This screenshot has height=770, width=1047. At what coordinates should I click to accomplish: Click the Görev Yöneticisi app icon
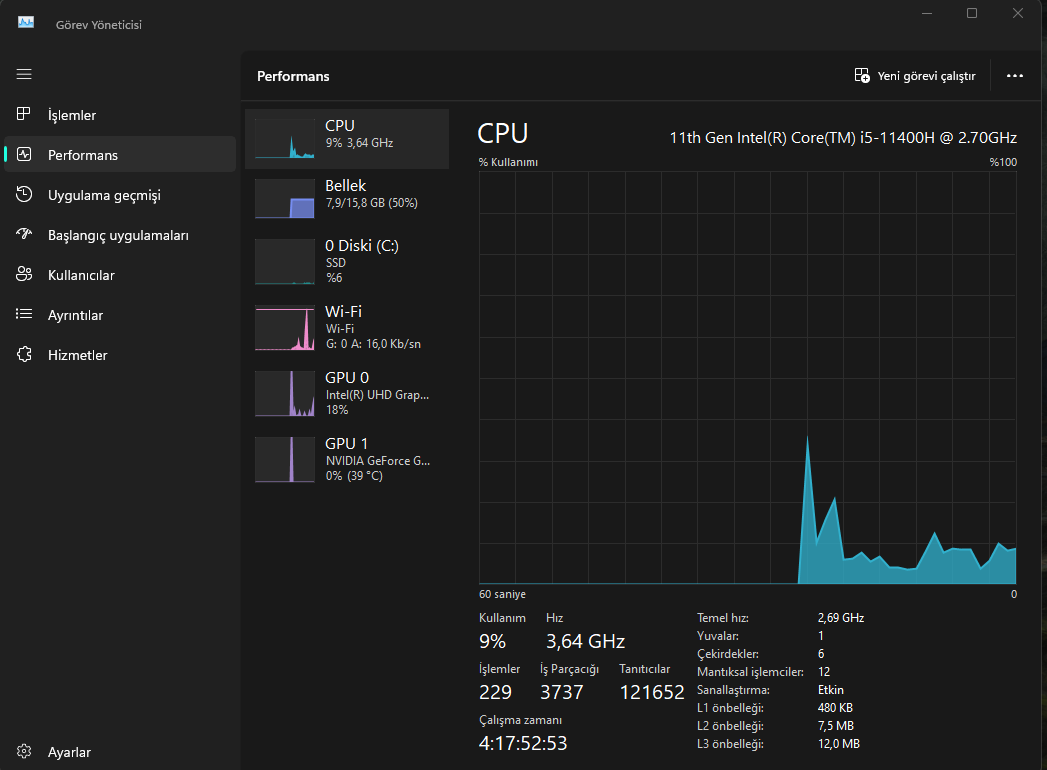click(x=26, y=23)
